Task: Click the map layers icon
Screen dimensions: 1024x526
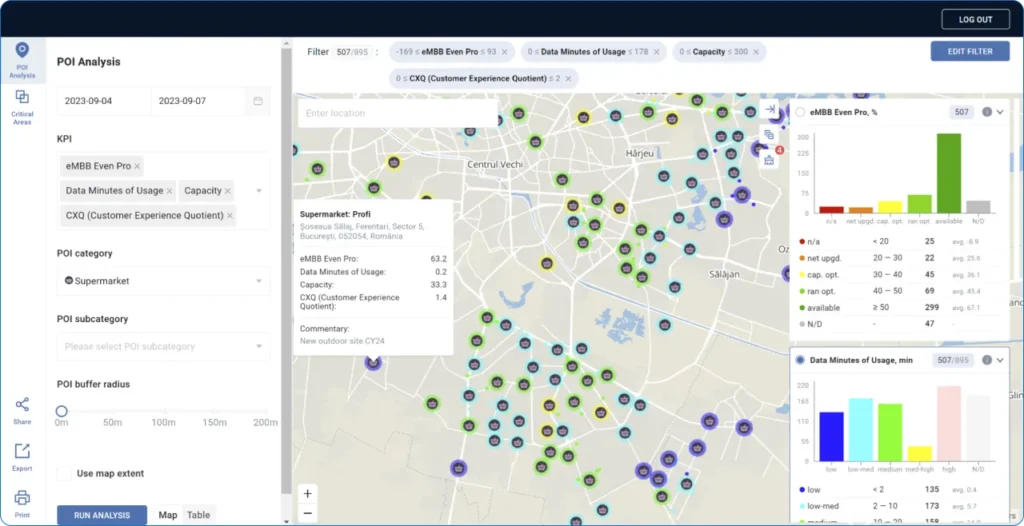Action: [769, 135]
